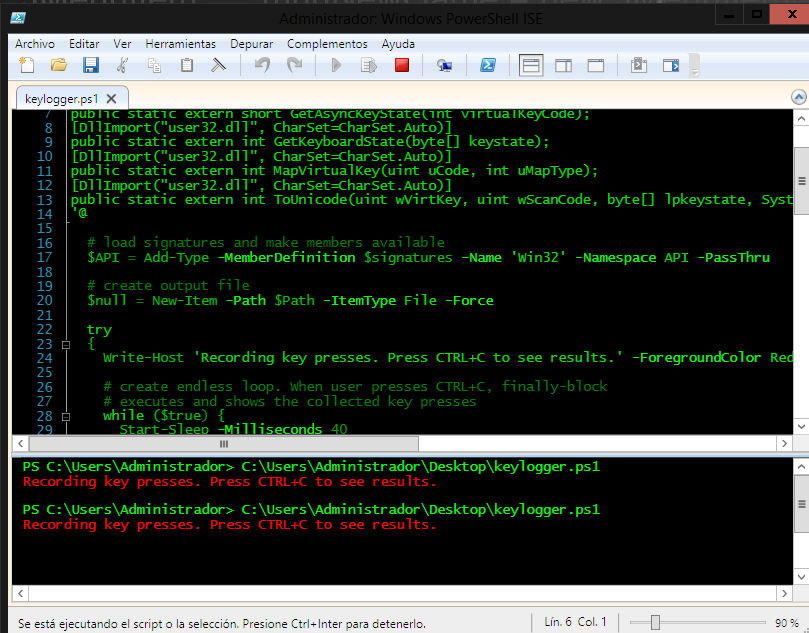Open the Ver menu

pyautogui.click(x=122, y=44)
